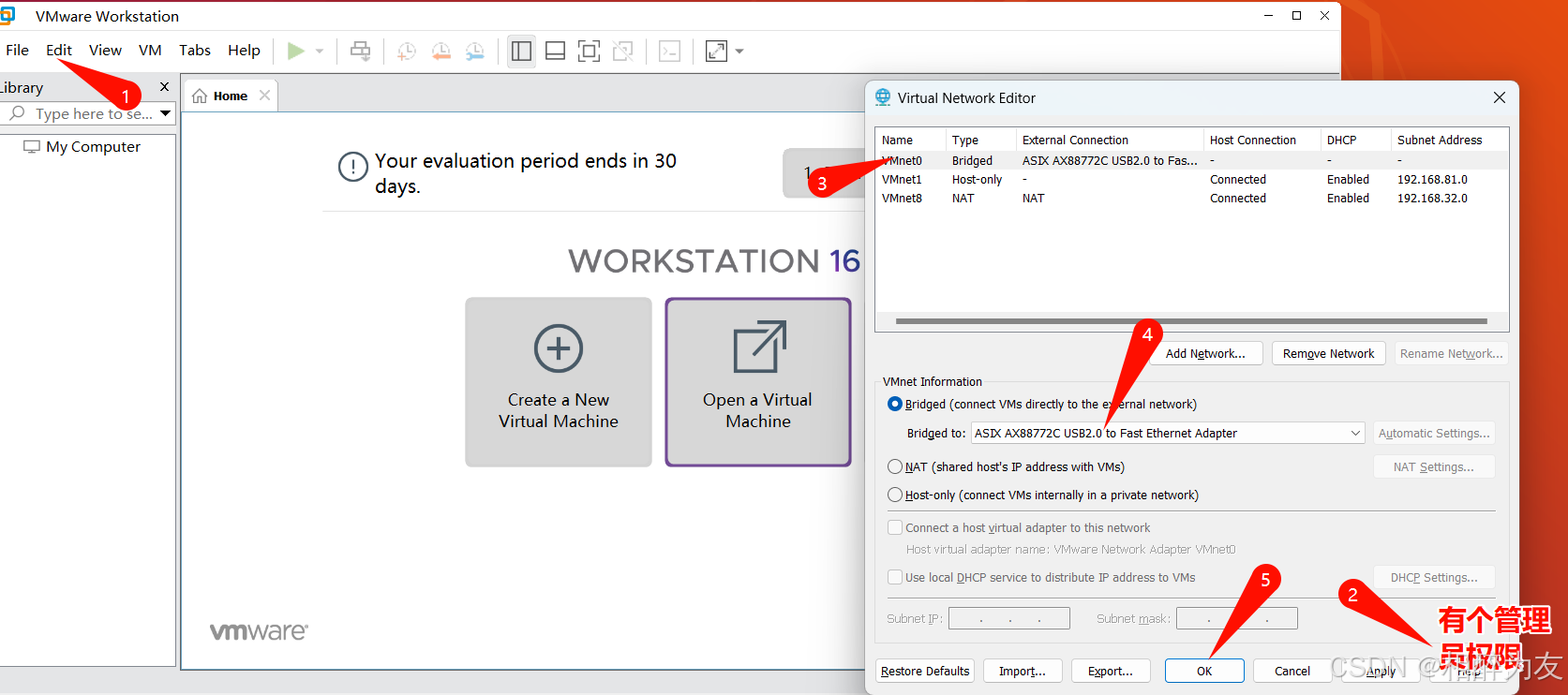
Task: Click the Create a New Virtual Machine plus icon
Action: click(x=559, y=348)
